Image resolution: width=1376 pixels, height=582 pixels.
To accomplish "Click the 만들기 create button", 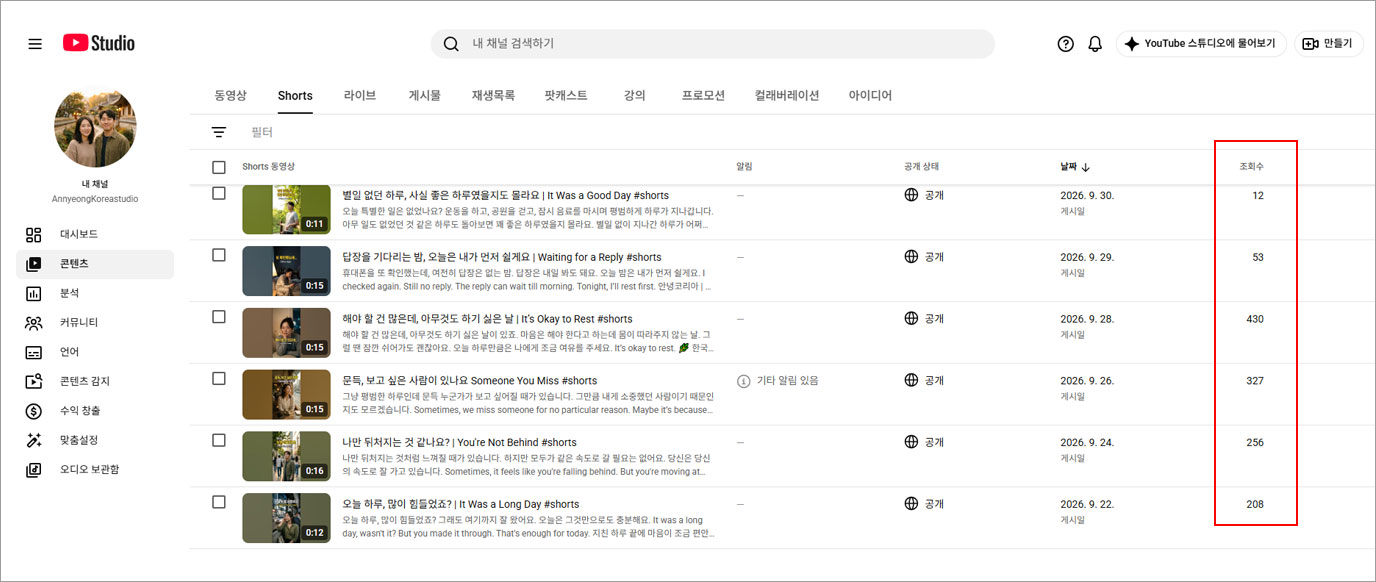I will (x=1328, y=44).
